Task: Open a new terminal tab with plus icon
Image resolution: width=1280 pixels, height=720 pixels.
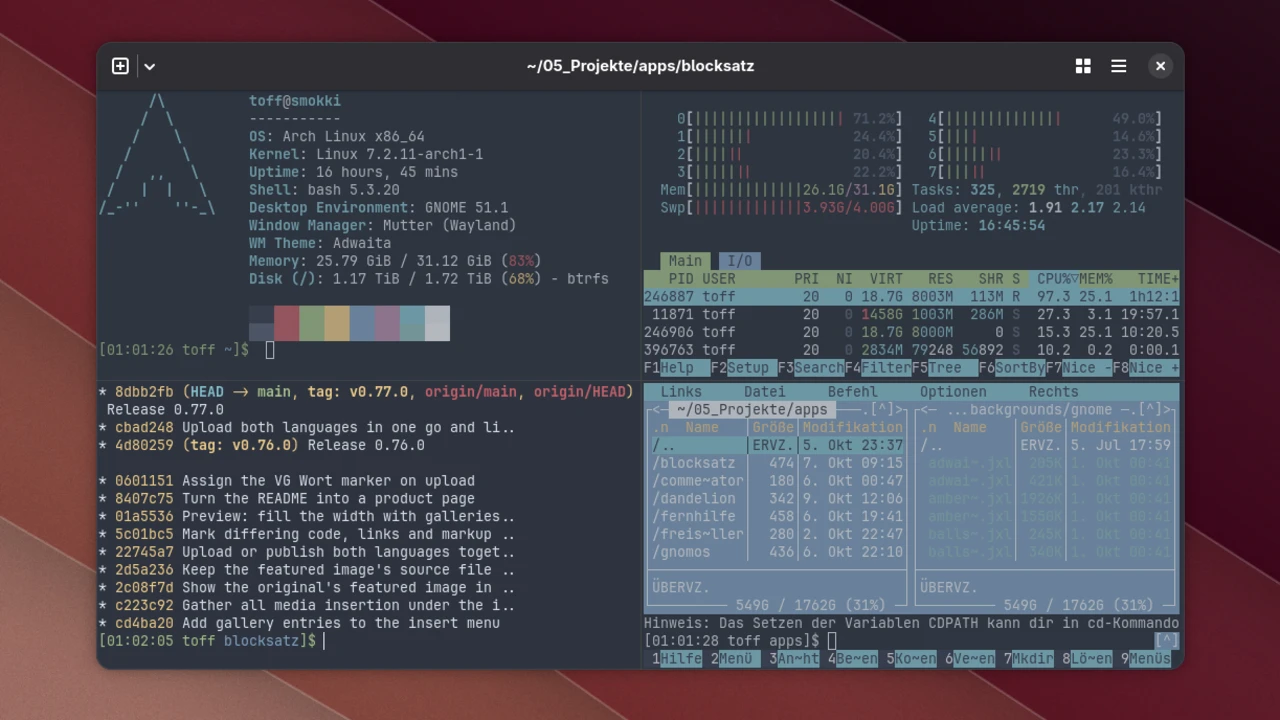Action: tap(120, 66)
